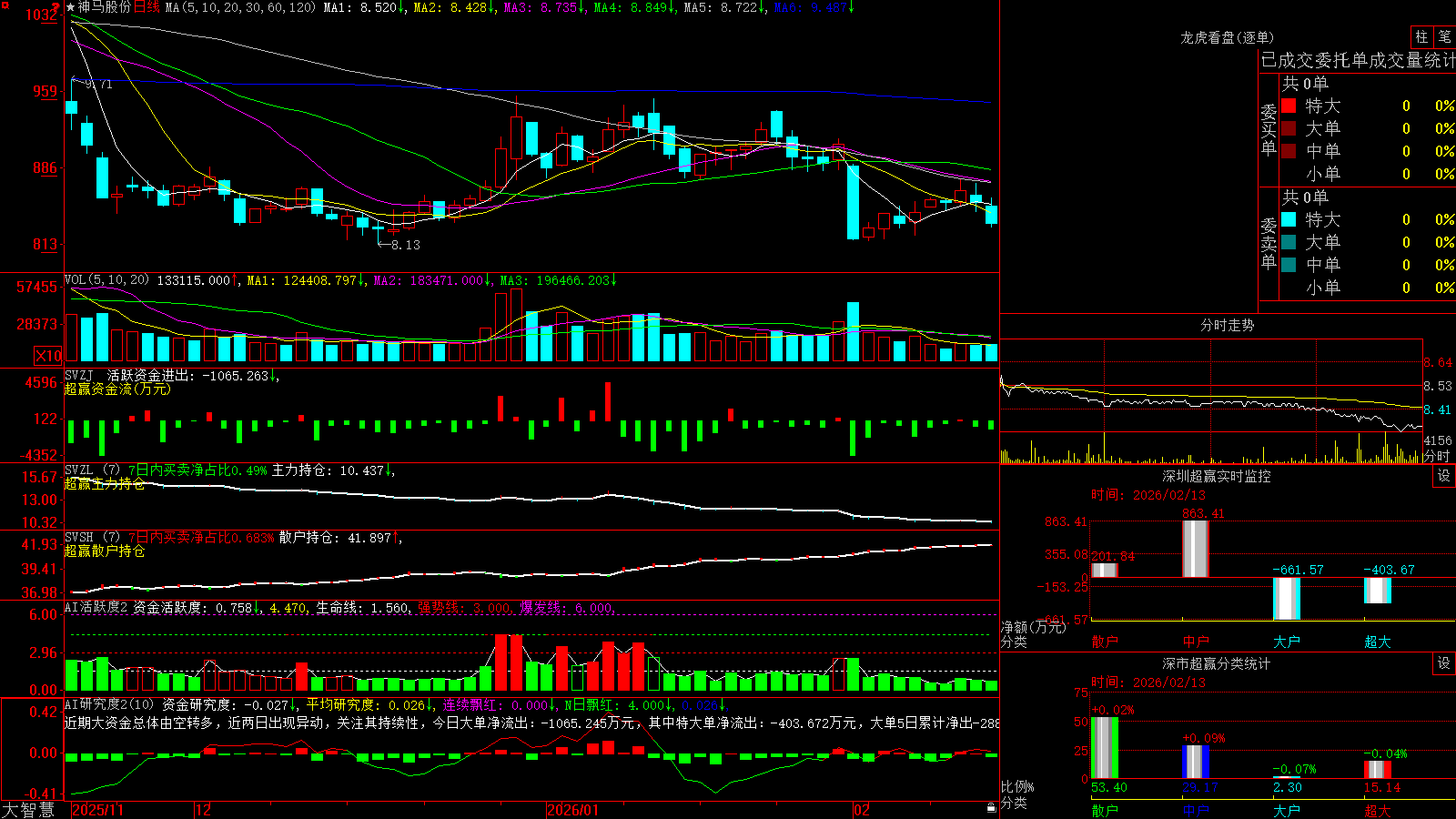Click the MA(5,10,20,30,60,120) indicator parameters
The width and height of the screenshot is (1456, 819).
pos(240,7)
